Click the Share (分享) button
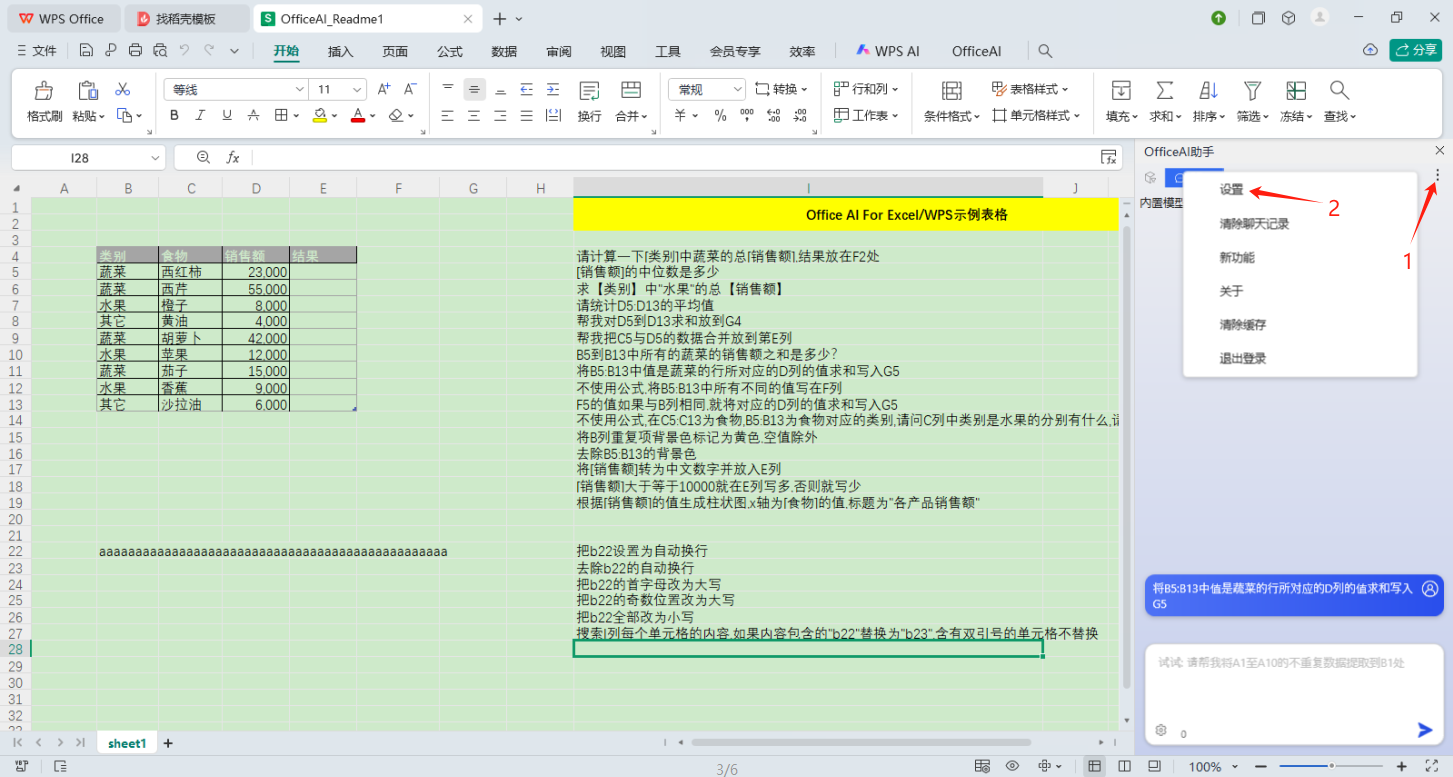The height and width of the screenshot is (777, 1453). [x=1415, y=50]
